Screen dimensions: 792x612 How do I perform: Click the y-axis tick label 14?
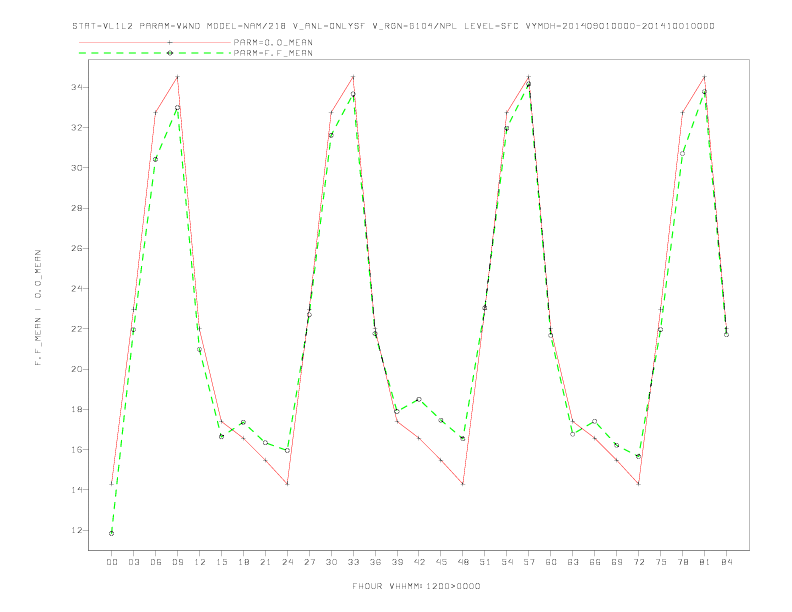(x=77, y=490)
